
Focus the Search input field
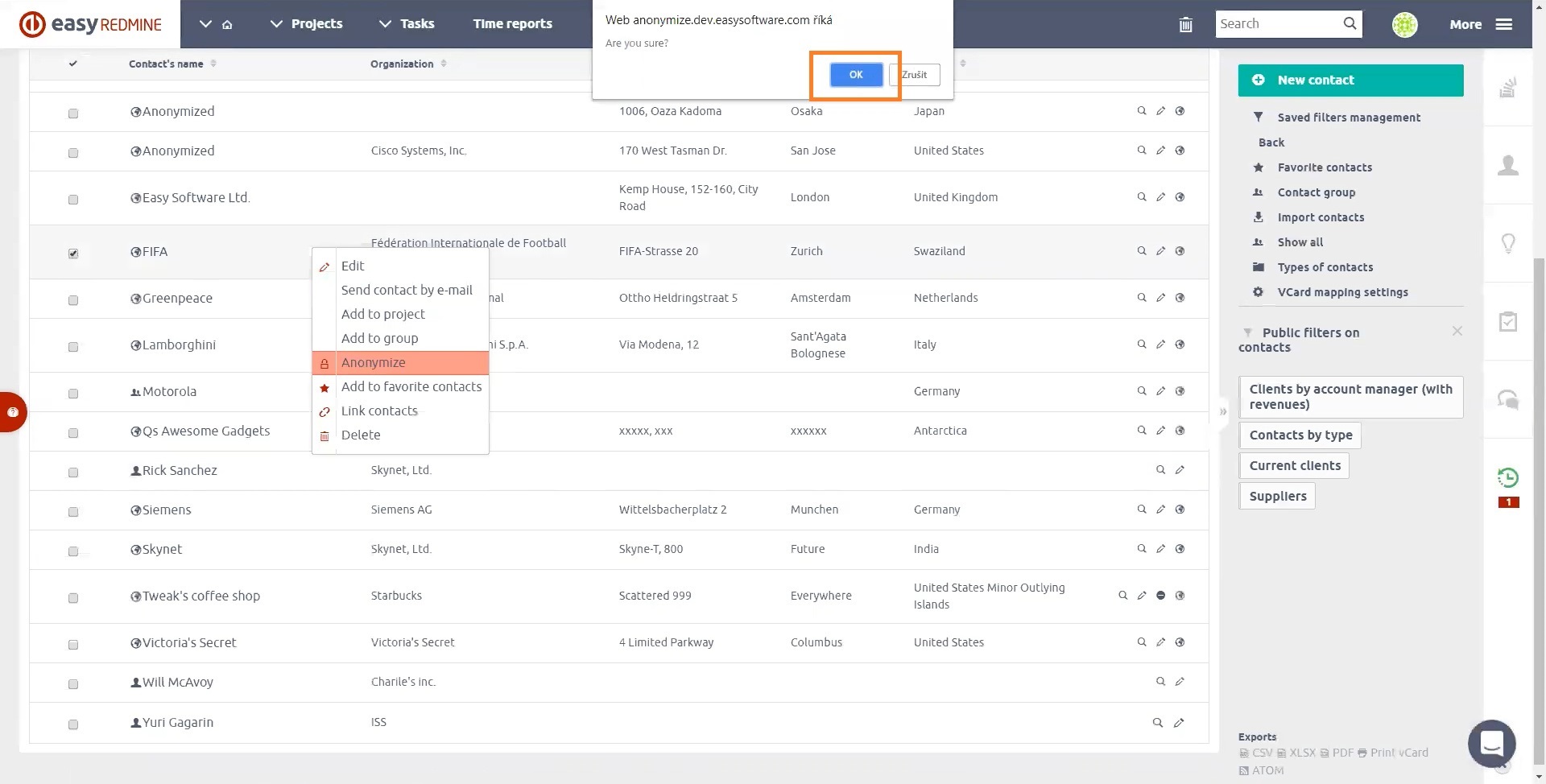(1277, 24)
